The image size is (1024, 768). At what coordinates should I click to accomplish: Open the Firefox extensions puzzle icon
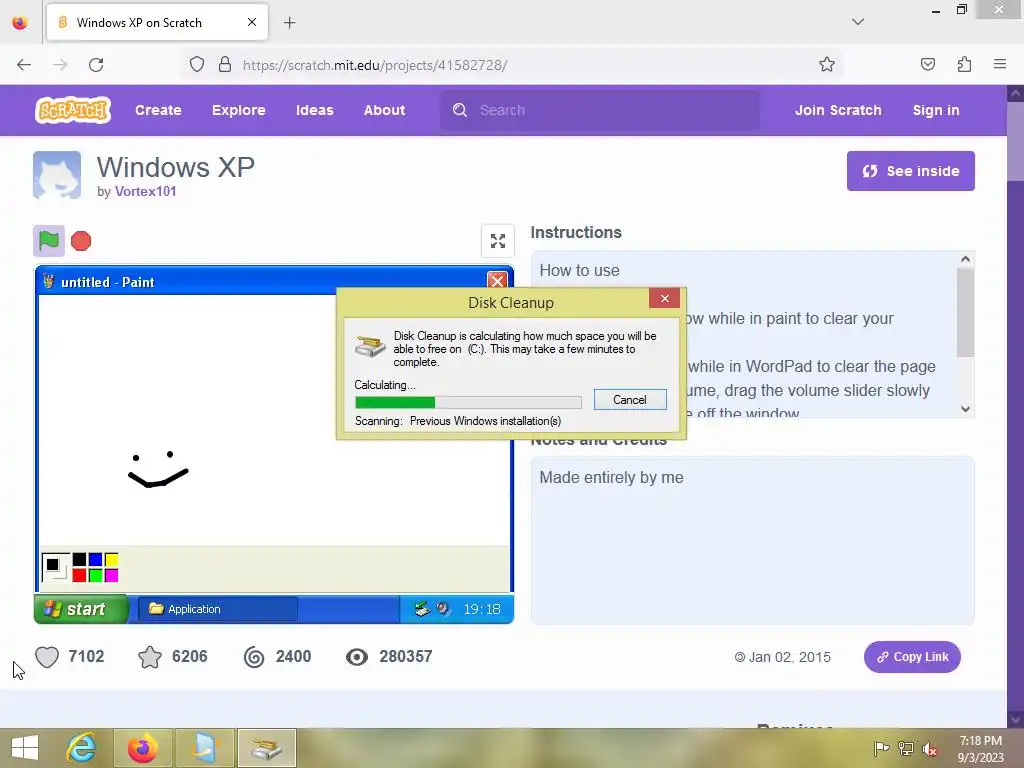tap(964, 64)
